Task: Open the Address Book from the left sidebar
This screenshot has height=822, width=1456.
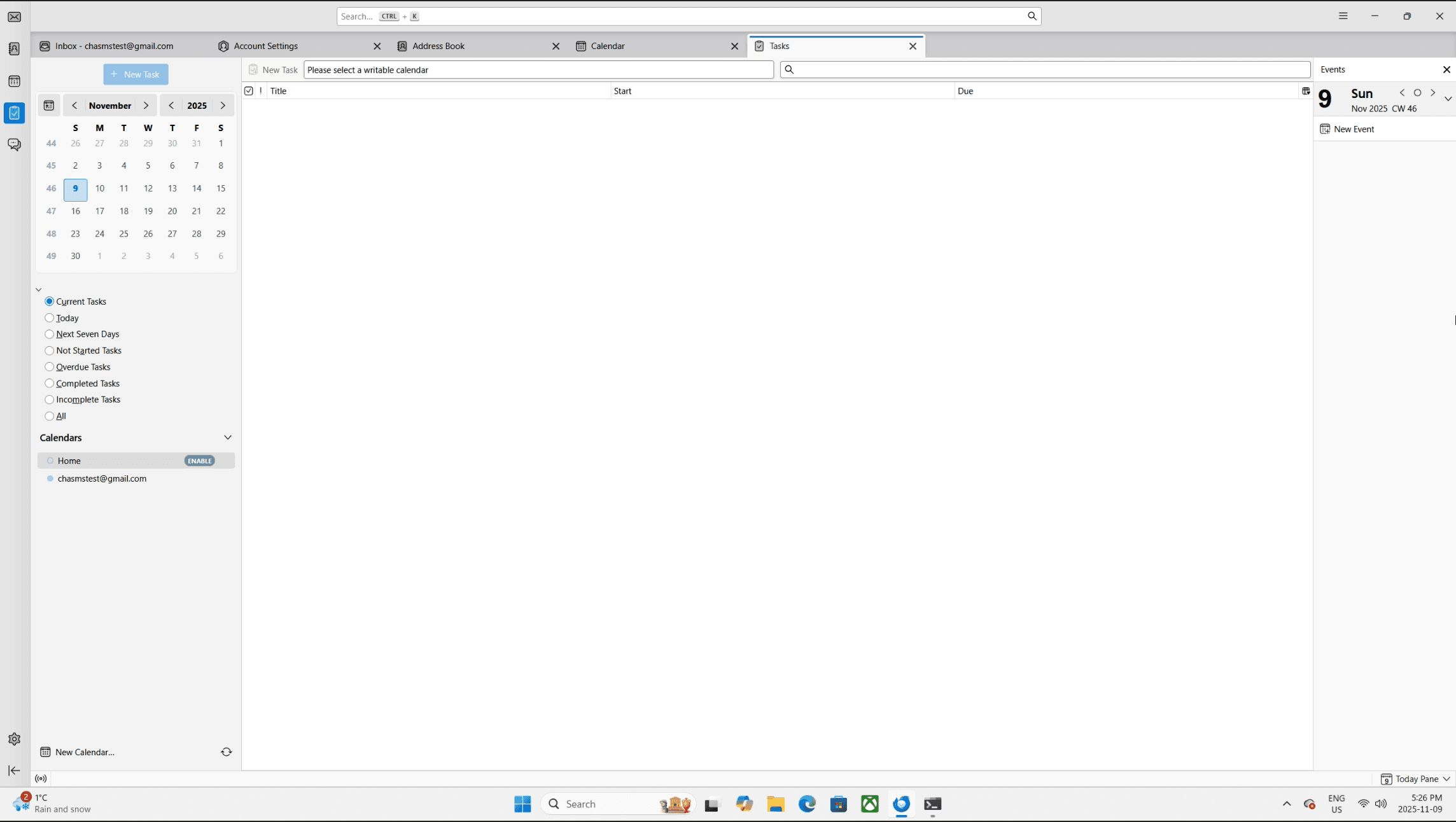Action: tap(14, 49)
